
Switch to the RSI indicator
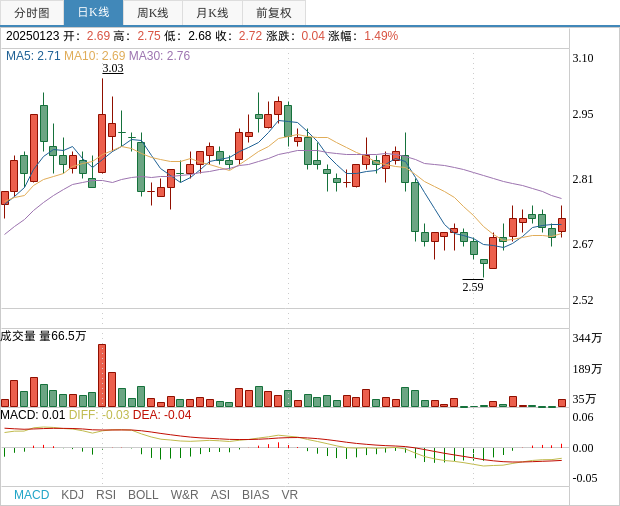(106, 495)
